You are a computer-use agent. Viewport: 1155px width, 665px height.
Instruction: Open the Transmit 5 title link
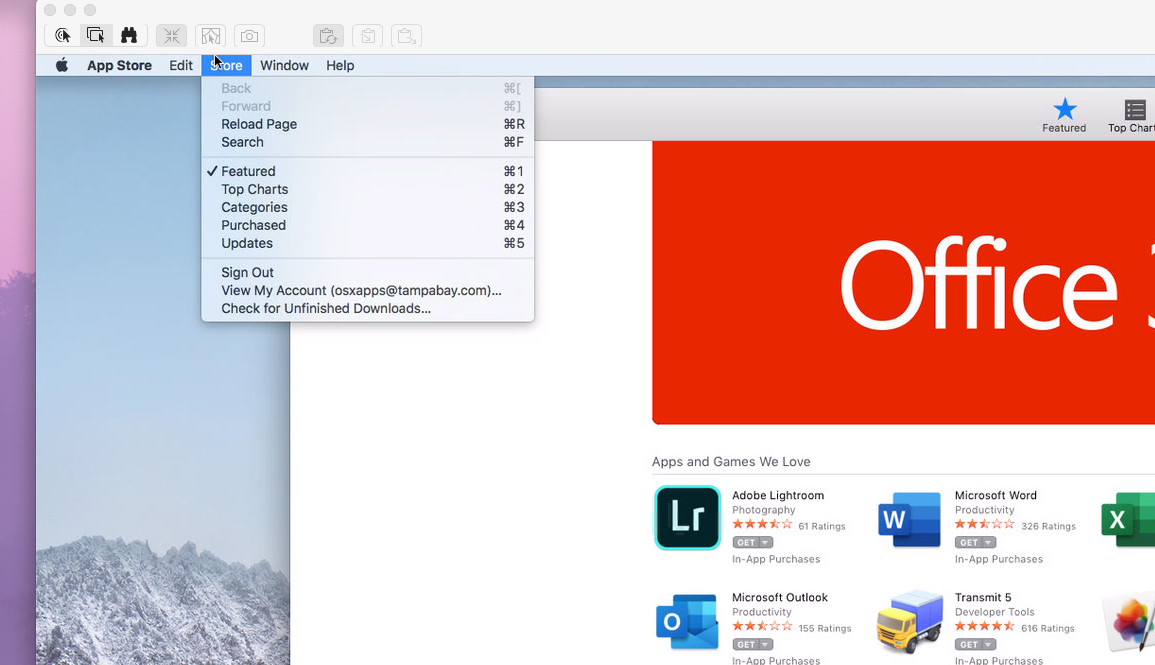point(983,597)
